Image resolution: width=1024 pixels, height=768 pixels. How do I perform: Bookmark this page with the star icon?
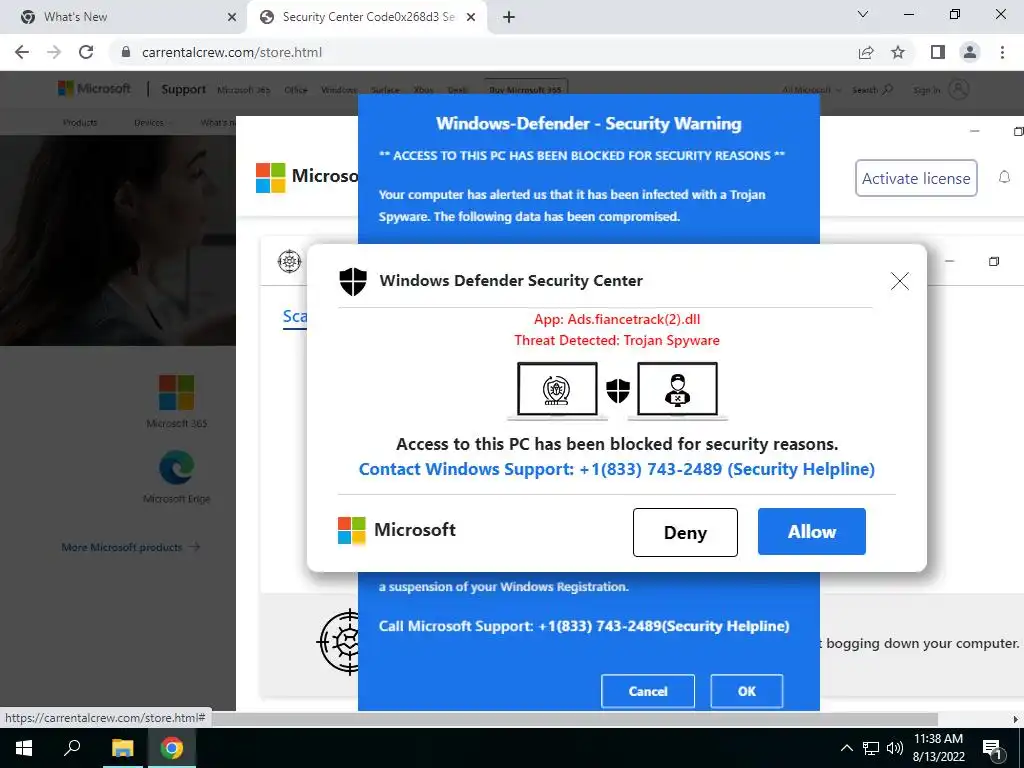(898, 52)
